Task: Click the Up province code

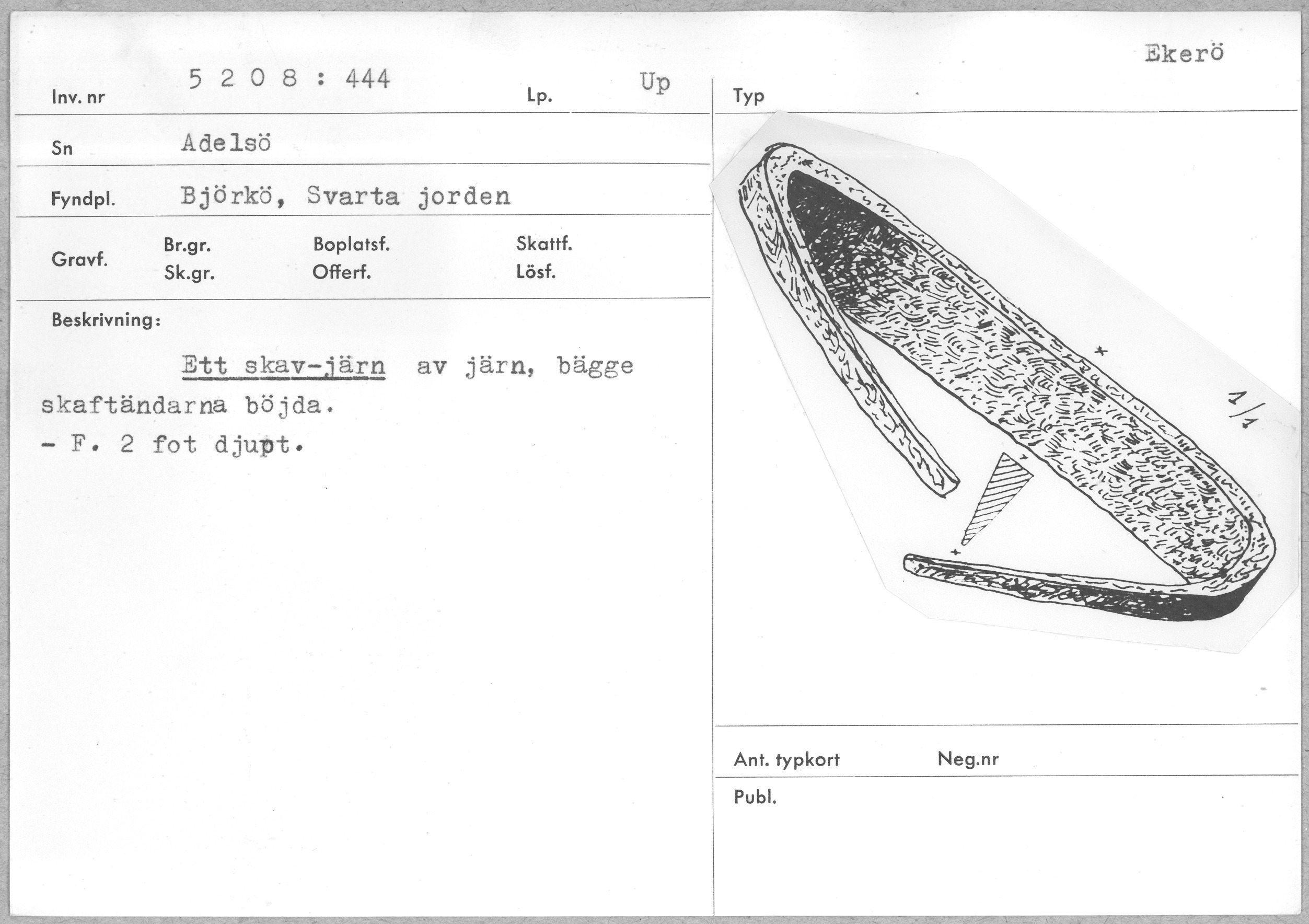Action: pos(654,83)
